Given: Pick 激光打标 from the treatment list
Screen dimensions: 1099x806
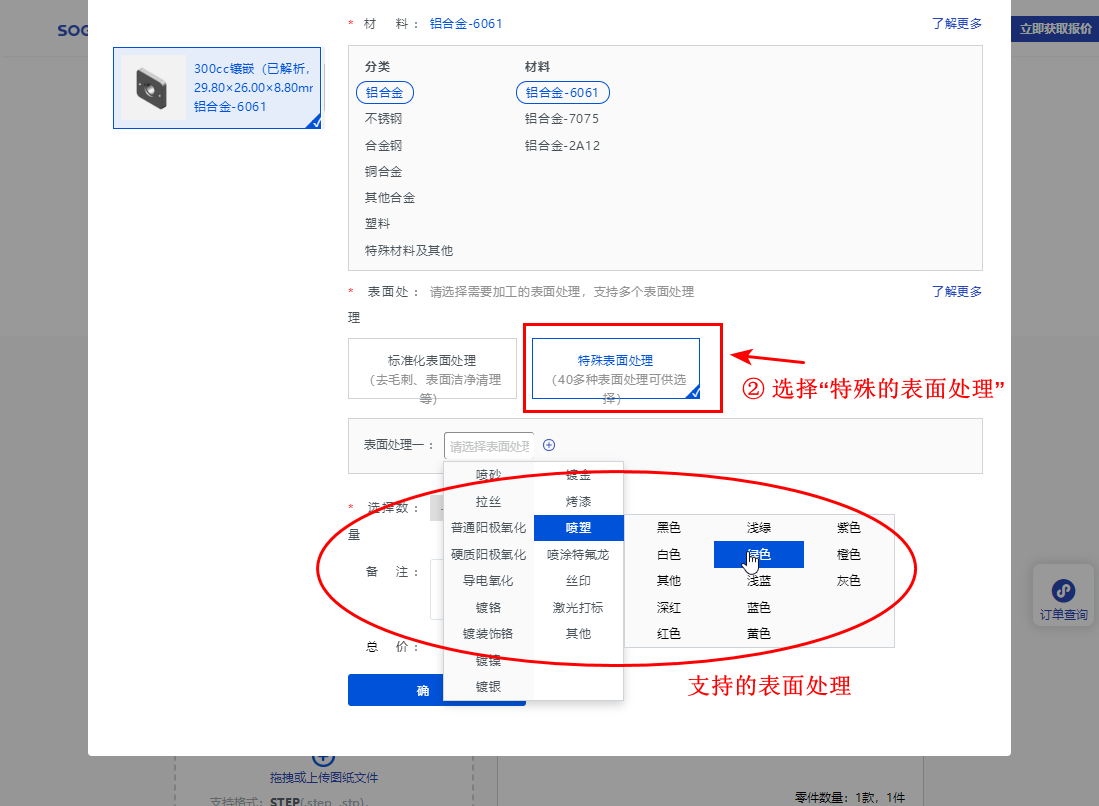Looking at the screenshot, I should 578,607.
